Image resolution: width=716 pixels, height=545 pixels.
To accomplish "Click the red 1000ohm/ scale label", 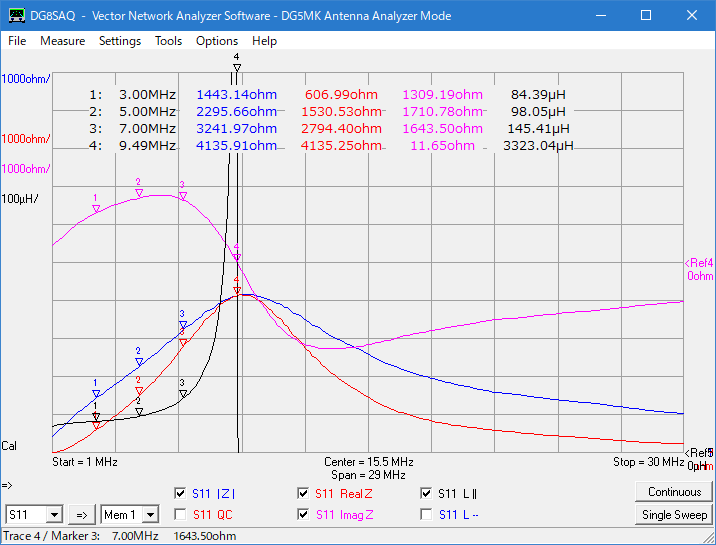I will (26, 139).
